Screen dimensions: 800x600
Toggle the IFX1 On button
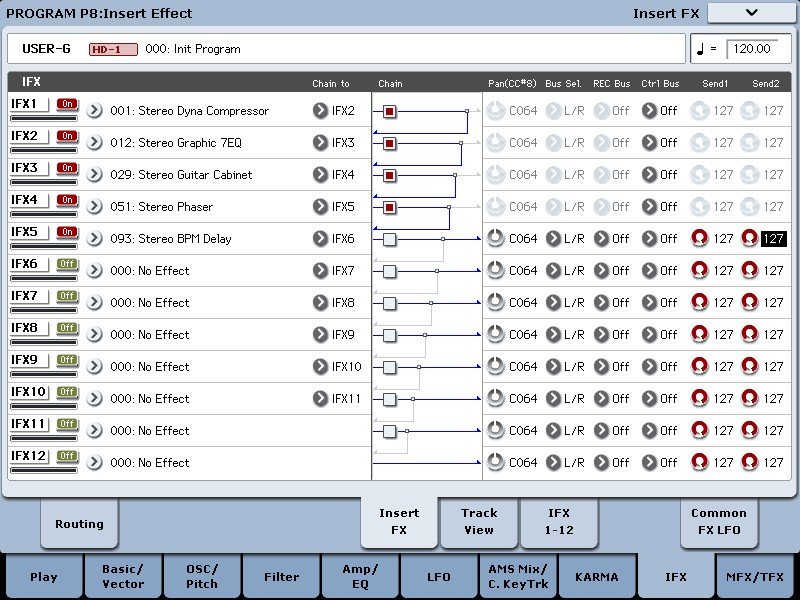click(x=67, y=104)
